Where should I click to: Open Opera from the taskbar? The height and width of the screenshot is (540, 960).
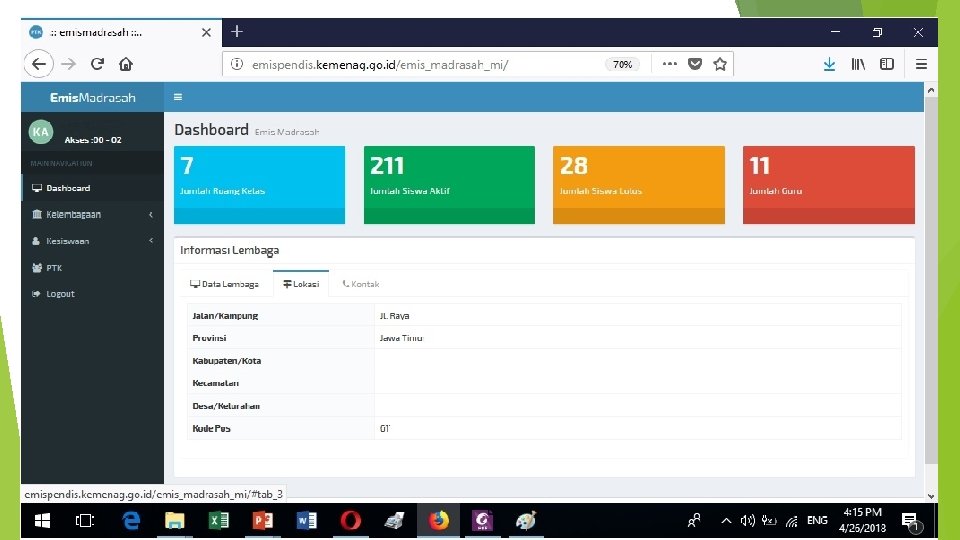pyautogui.click(x=351, y=521)
